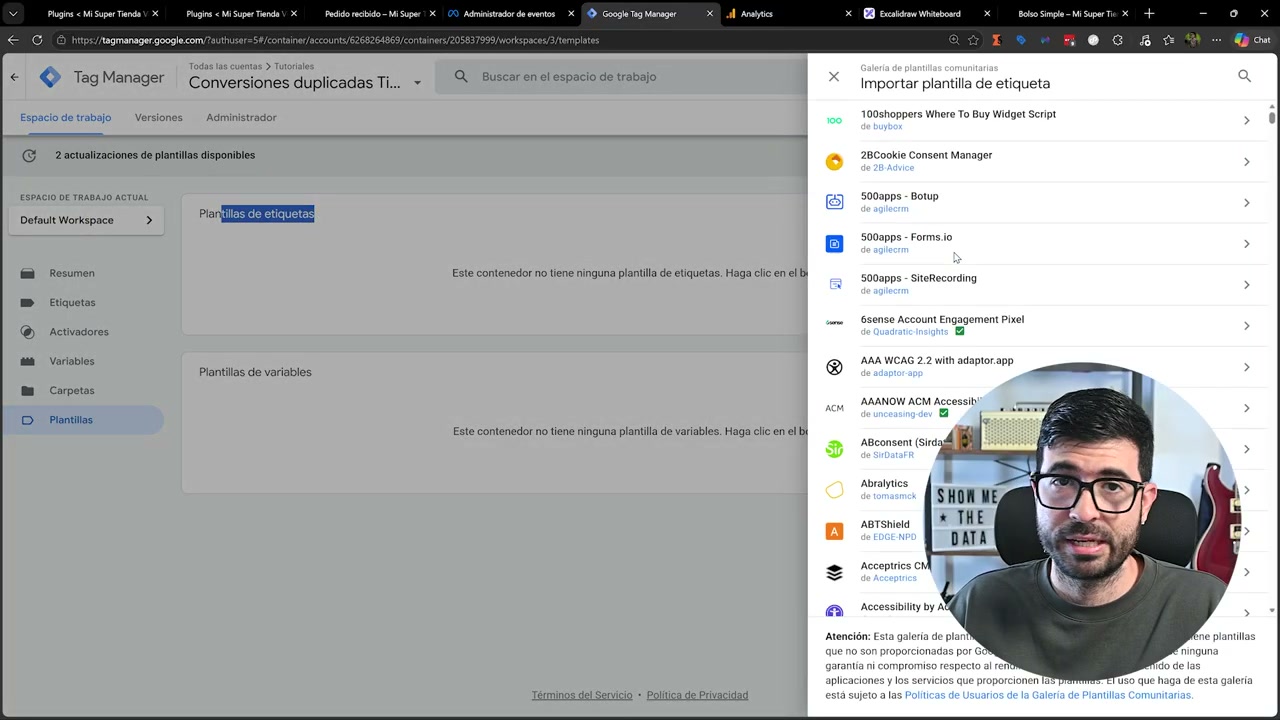Close the template import panel
The height and width of the screenshot is (720, 1280).
point(834,76)
